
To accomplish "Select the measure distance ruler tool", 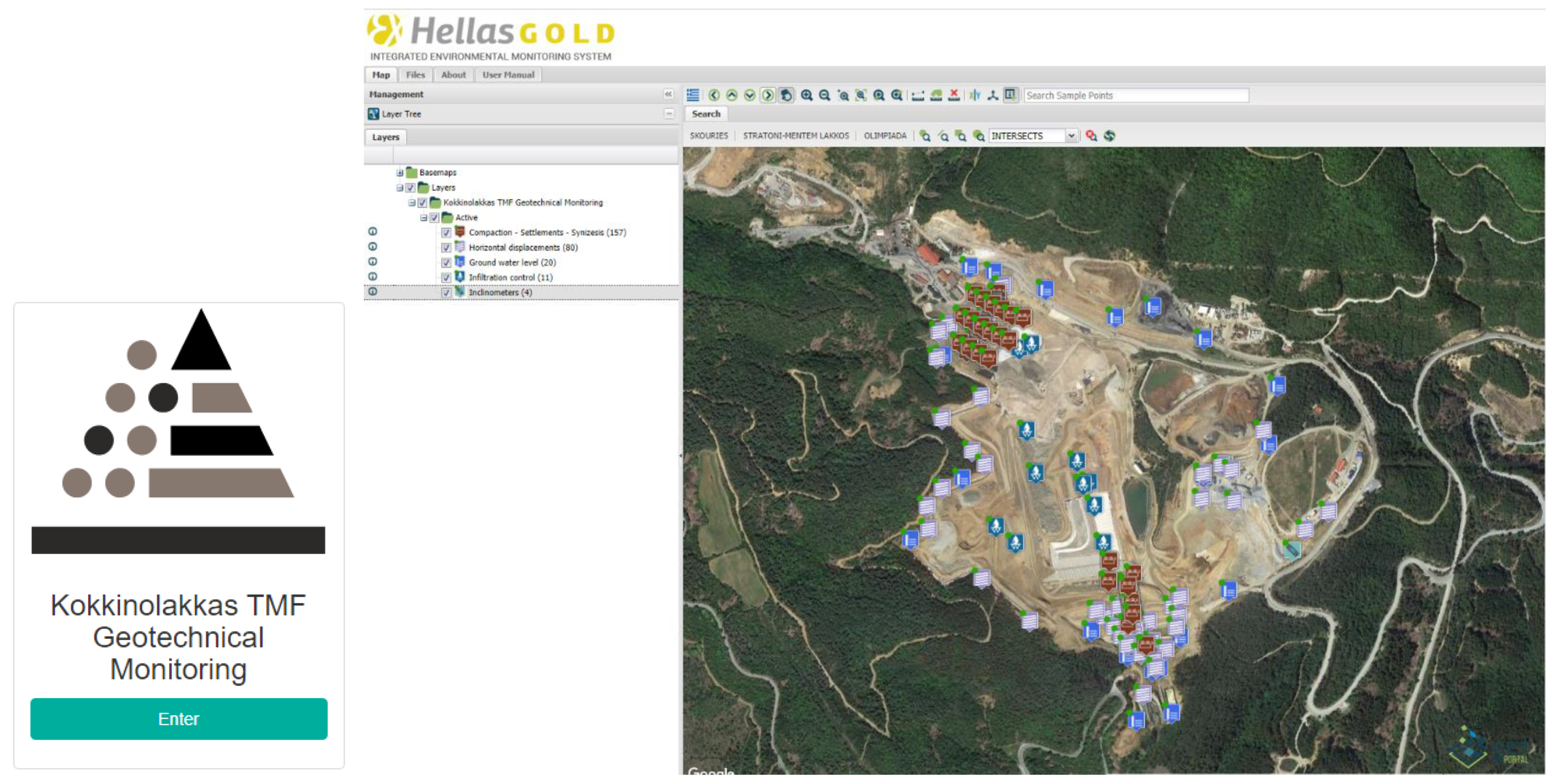I will (918, 96).
